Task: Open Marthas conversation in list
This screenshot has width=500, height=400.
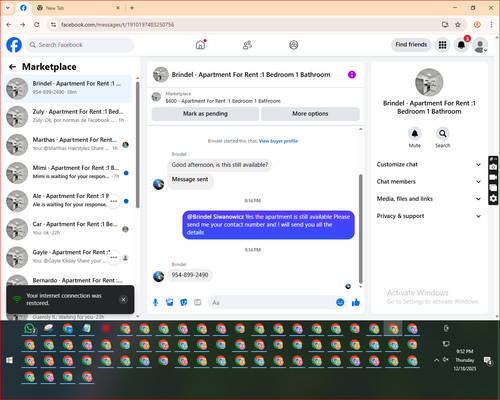Action: tap(68, 145)
